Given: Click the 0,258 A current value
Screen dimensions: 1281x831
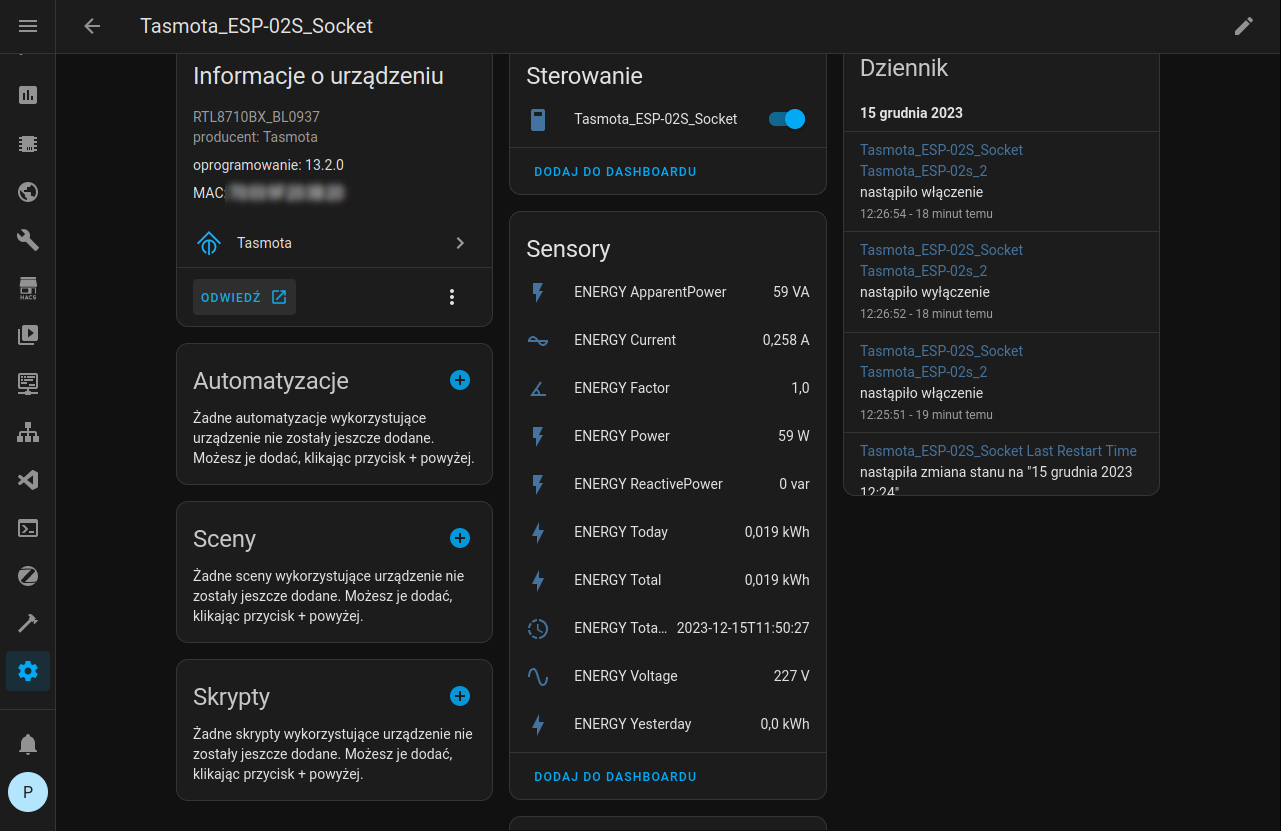Looking at the screenshot, I should point(786,340).
